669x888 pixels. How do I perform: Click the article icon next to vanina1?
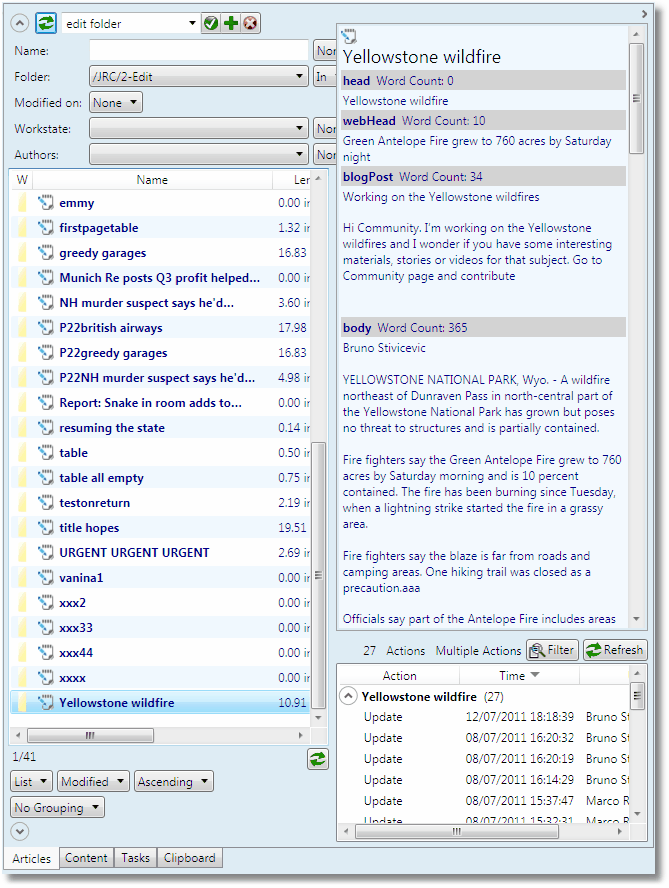pos(45,577)
